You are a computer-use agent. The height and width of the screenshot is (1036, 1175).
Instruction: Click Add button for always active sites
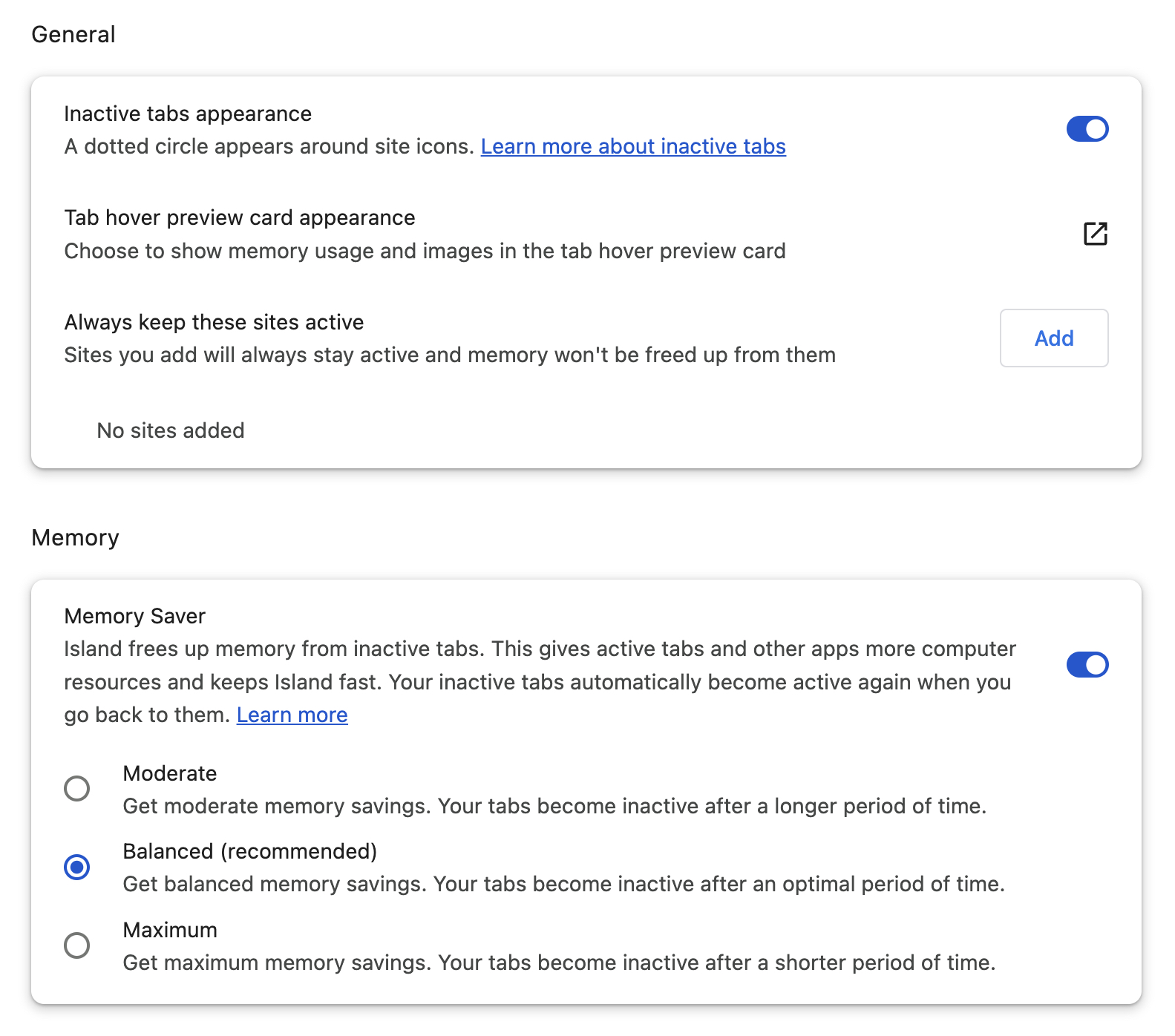coord(1054,338)
